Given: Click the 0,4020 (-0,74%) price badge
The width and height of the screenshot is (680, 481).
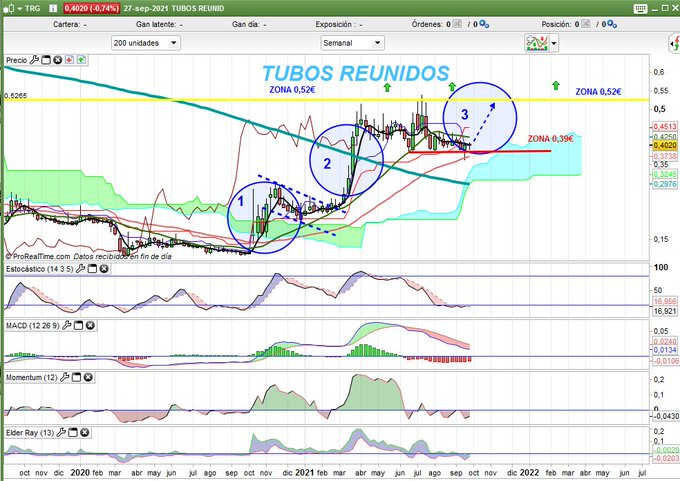Looking at the screenshot, I should [x=92, y=8].
